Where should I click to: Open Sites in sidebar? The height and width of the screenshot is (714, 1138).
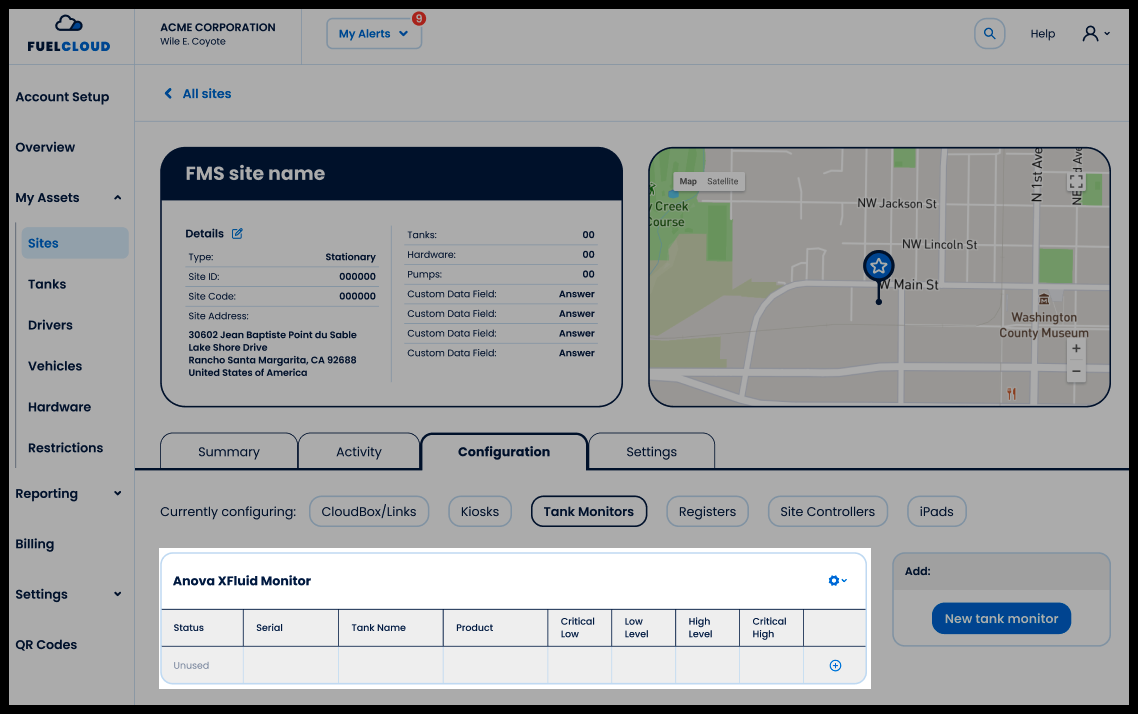(x=75, y=243)
